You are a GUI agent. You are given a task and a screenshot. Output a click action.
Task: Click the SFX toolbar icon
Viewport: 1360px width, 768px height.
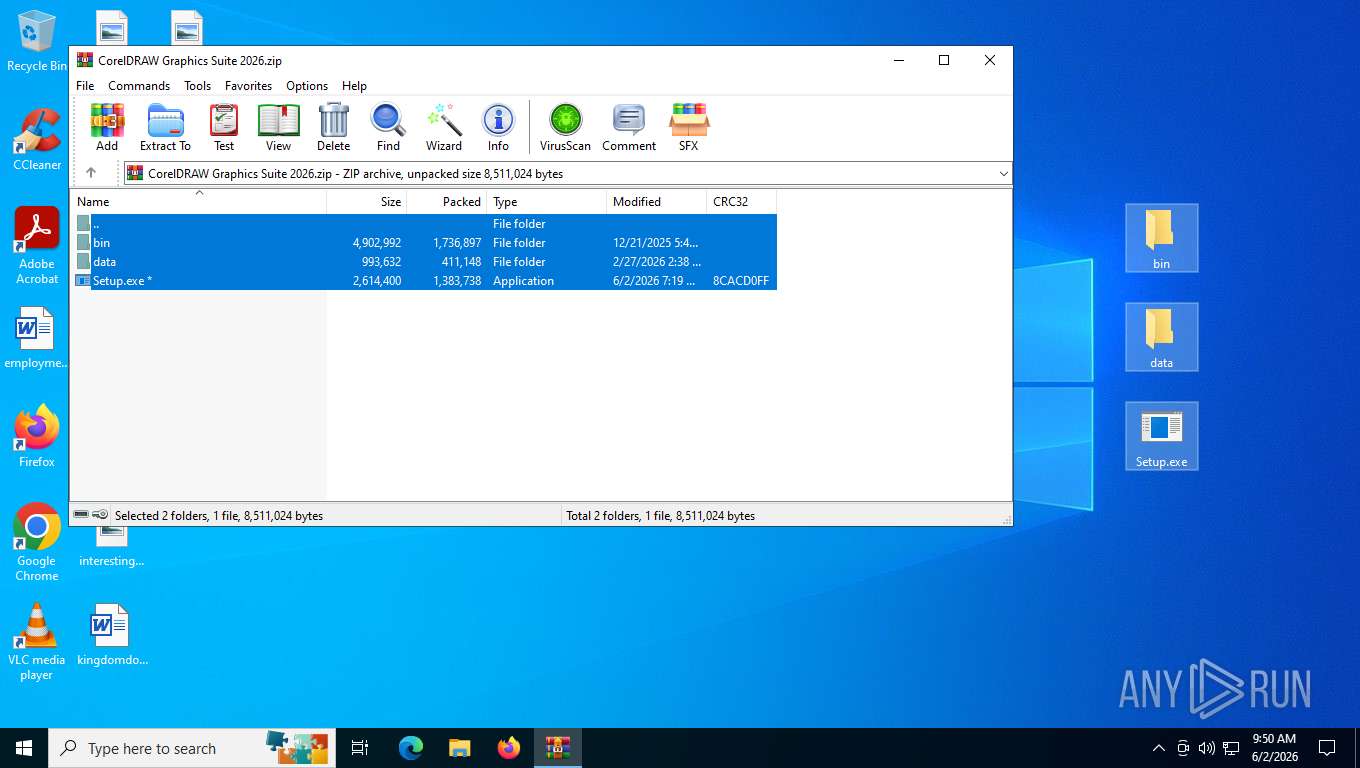tap(689, 127)
